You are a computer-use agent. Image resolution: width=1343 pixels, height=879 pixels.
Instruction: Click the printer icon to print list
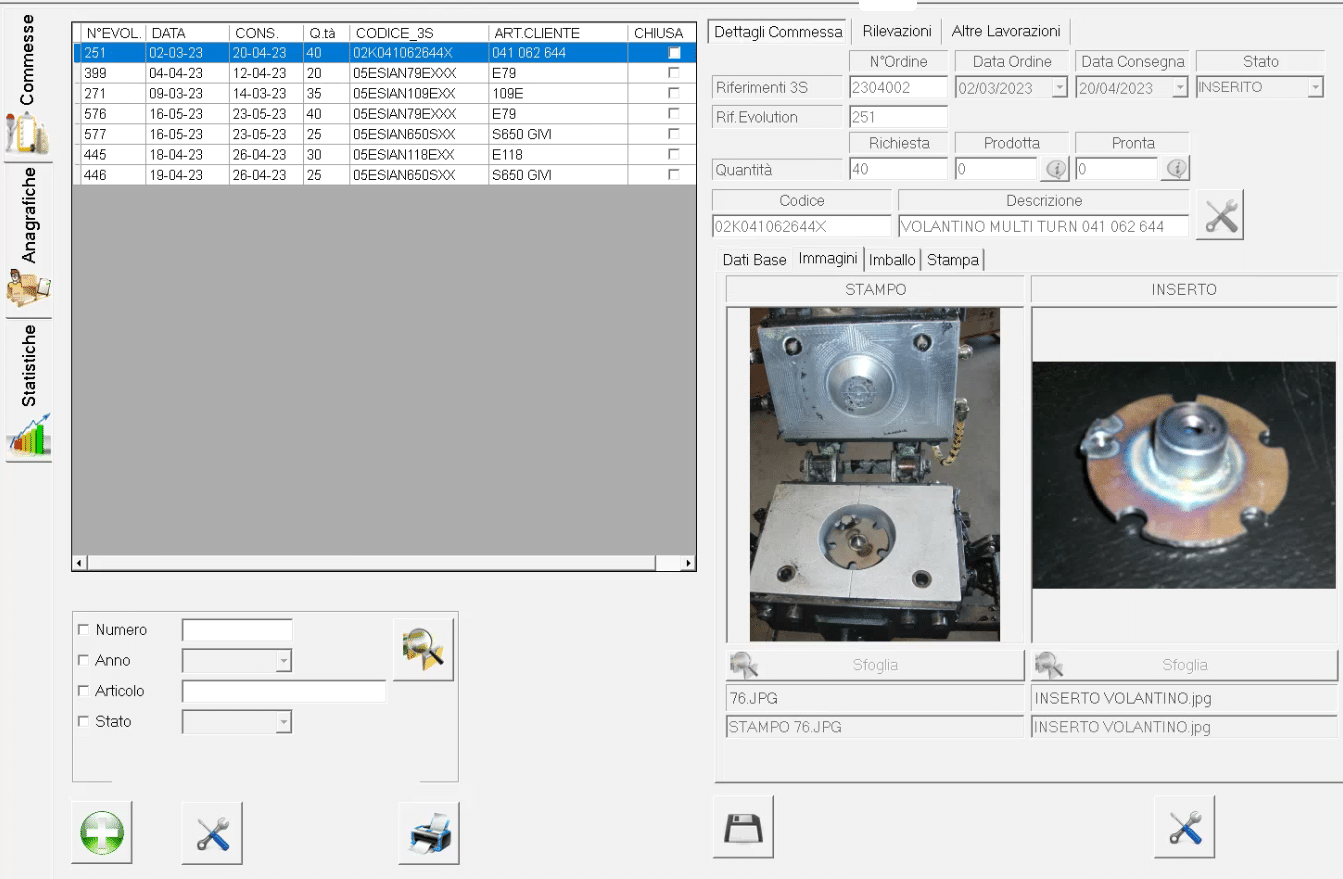(429, 833)
